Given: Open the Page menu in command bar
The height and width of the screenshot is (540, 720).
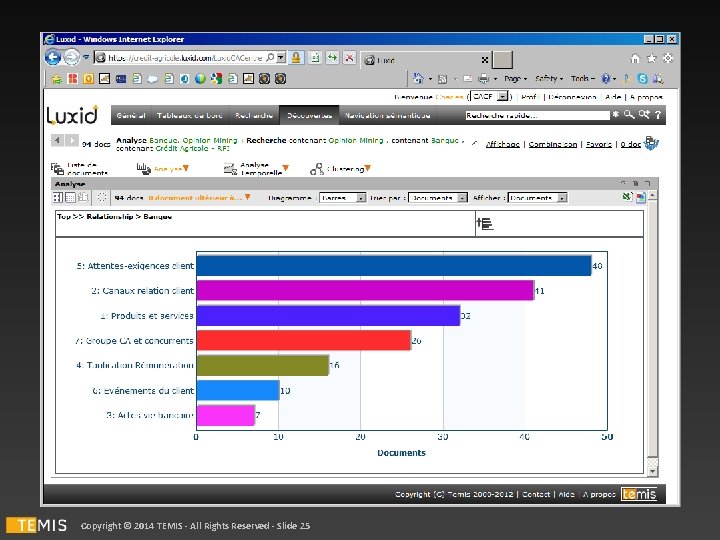Looking at the screenshot, I should (515, 79).
